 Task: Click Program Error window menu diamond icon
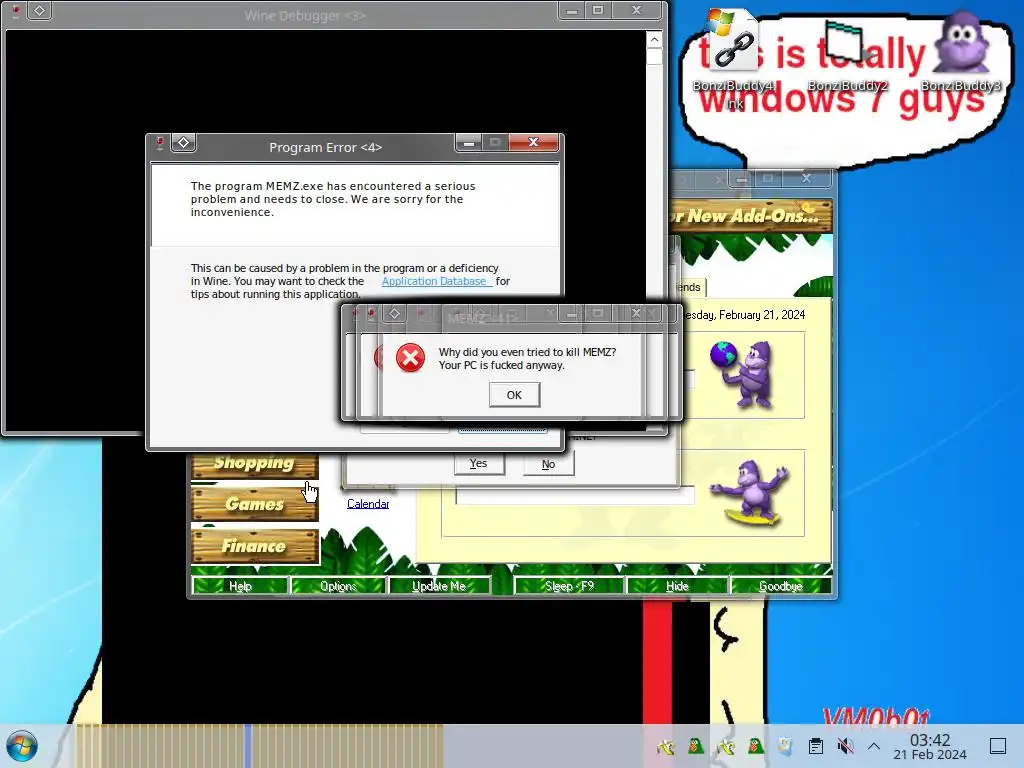pos(184,142)
